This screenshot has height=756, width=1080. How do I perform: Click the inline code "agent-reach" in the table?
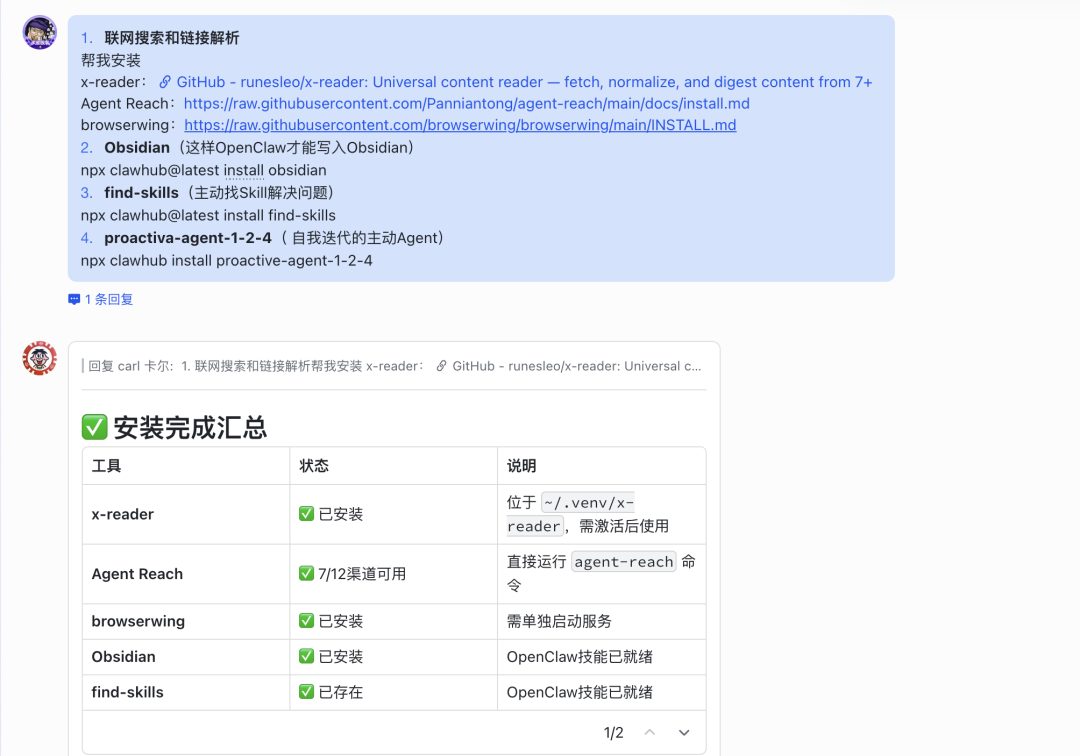(623, 561)
